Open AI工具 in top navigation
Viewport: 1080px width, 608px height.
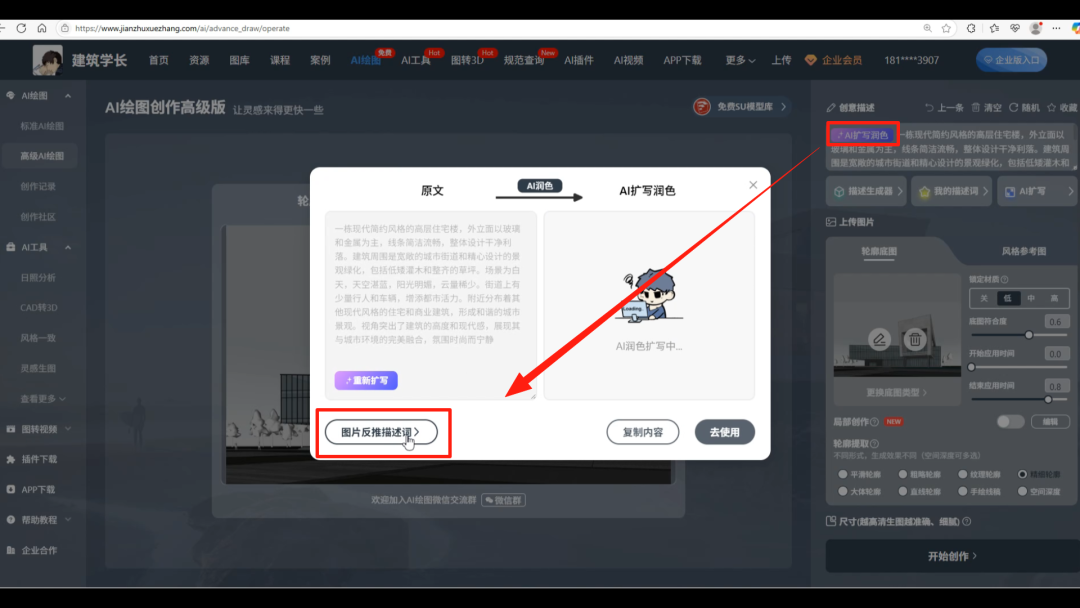pyautogui.click(x=416, y=61)
